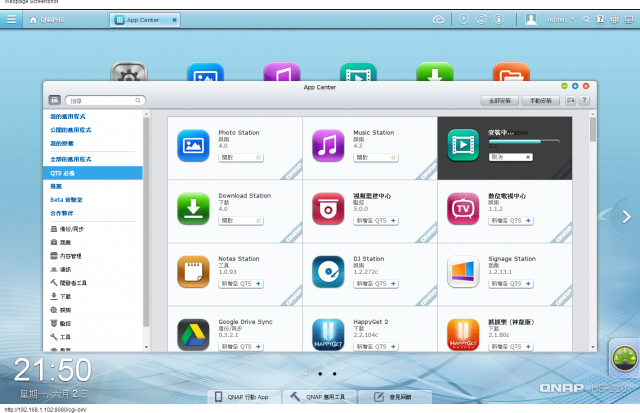Open external devices icon in the top bar
The height and width of the screenshot is (413, 640).
[481, 19]
